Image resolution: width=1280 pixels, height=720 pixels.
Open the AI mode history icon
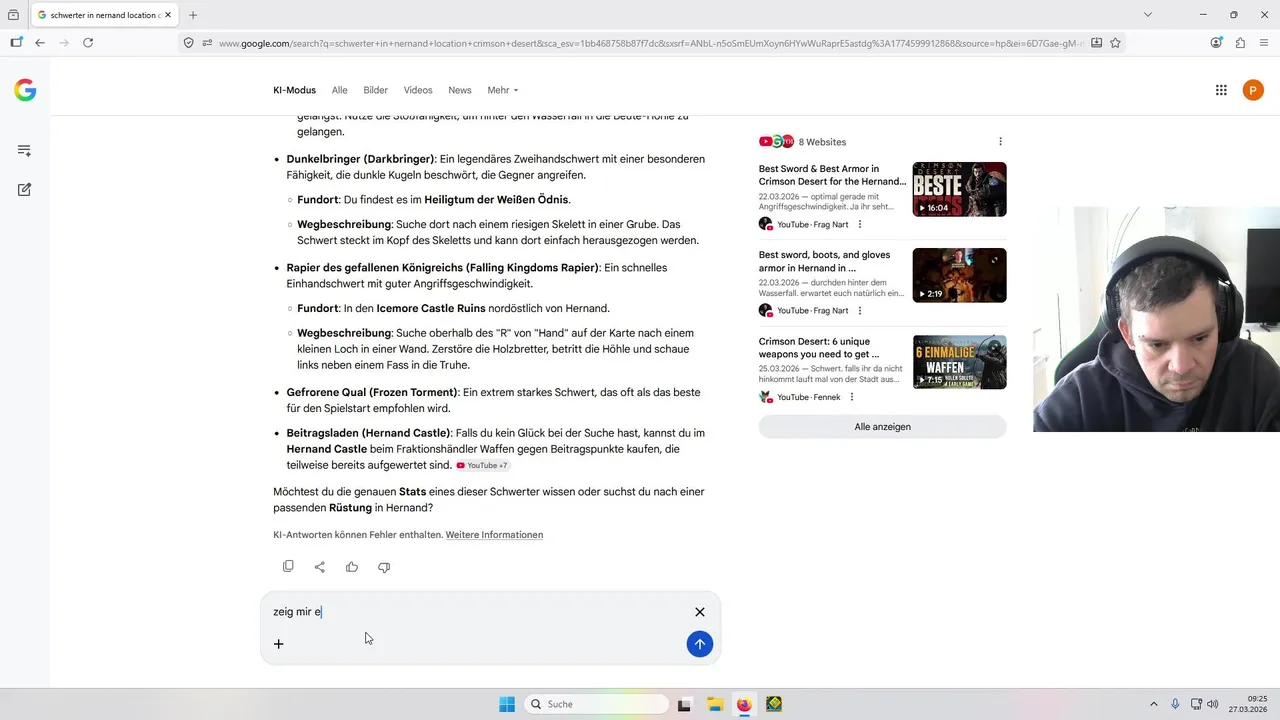click(x=24, y=150)
